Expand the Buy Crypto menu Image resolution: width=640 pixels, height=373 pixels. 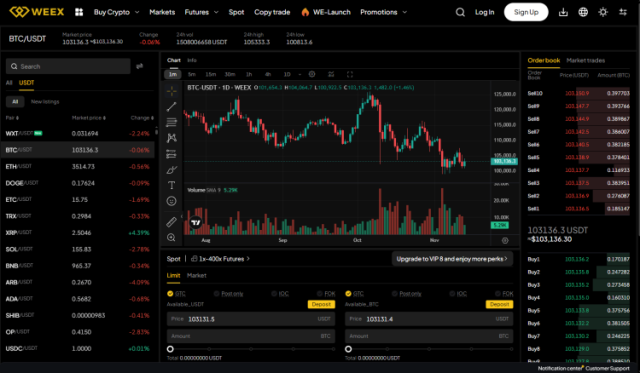(x=117, y=12)
